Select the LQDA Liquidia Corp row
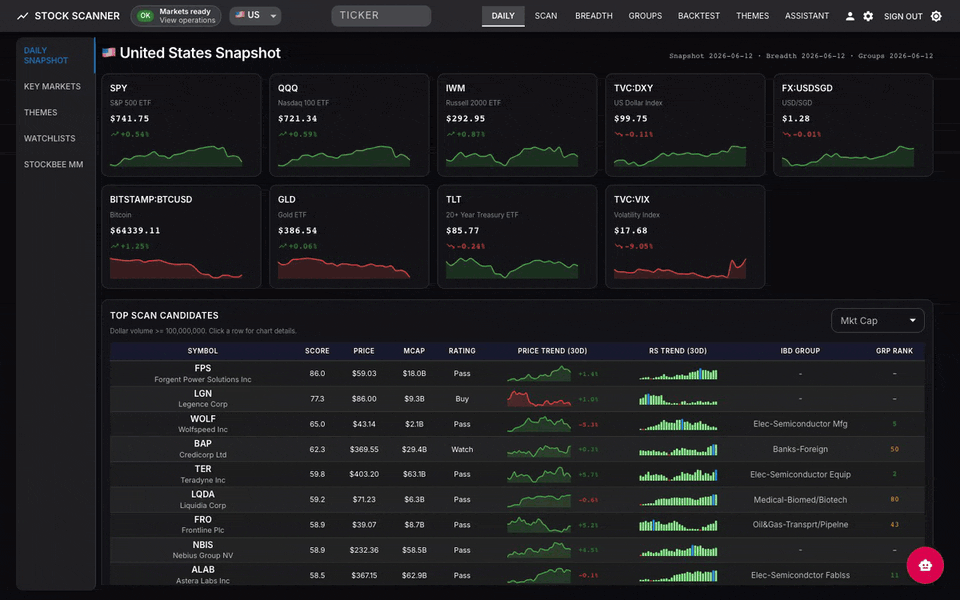The width and height of the screenshot is (960, 600). tap(517, 500)
